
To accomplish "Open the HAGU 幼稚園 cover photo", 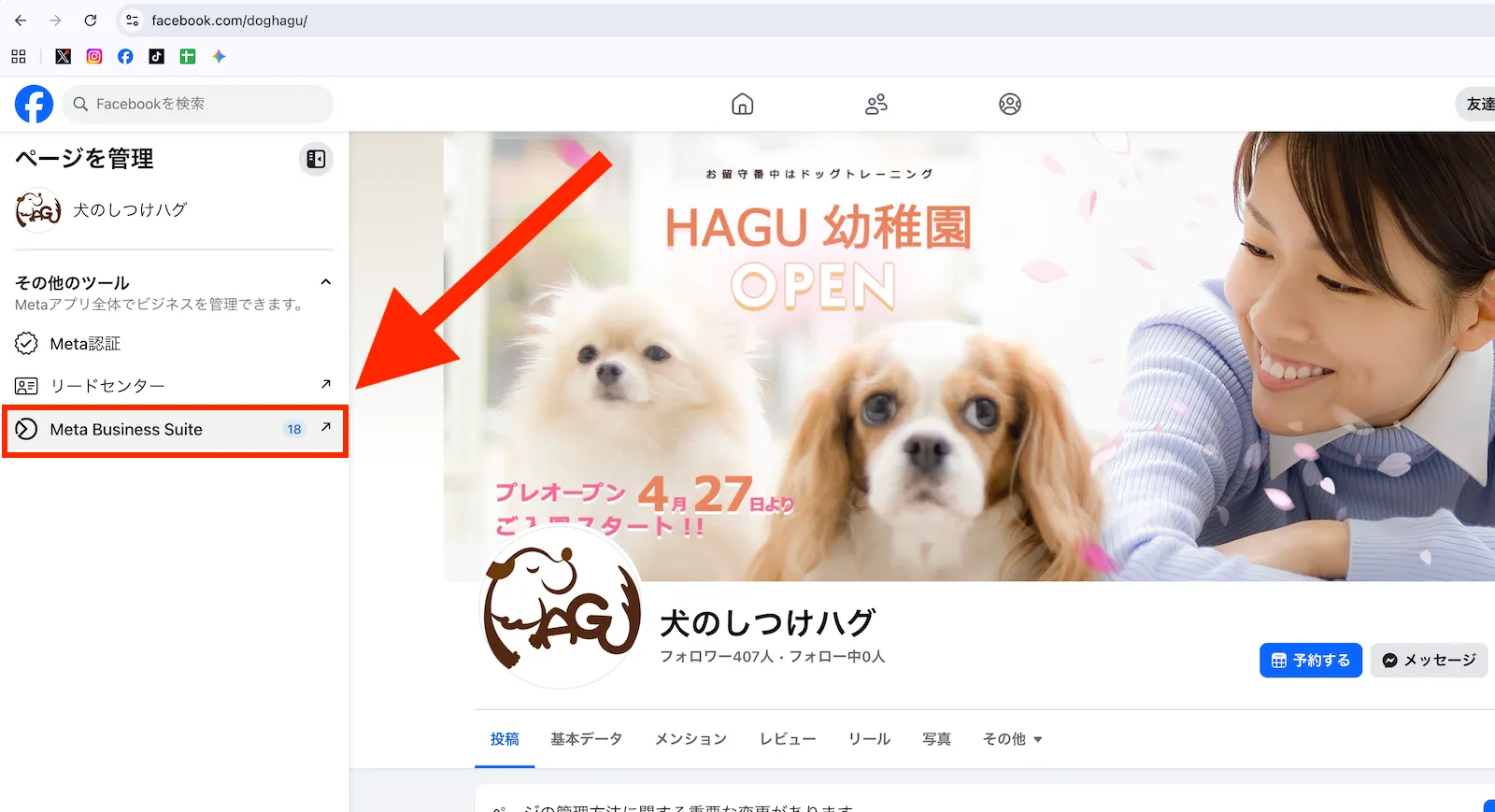I will (x=969, y=355).
